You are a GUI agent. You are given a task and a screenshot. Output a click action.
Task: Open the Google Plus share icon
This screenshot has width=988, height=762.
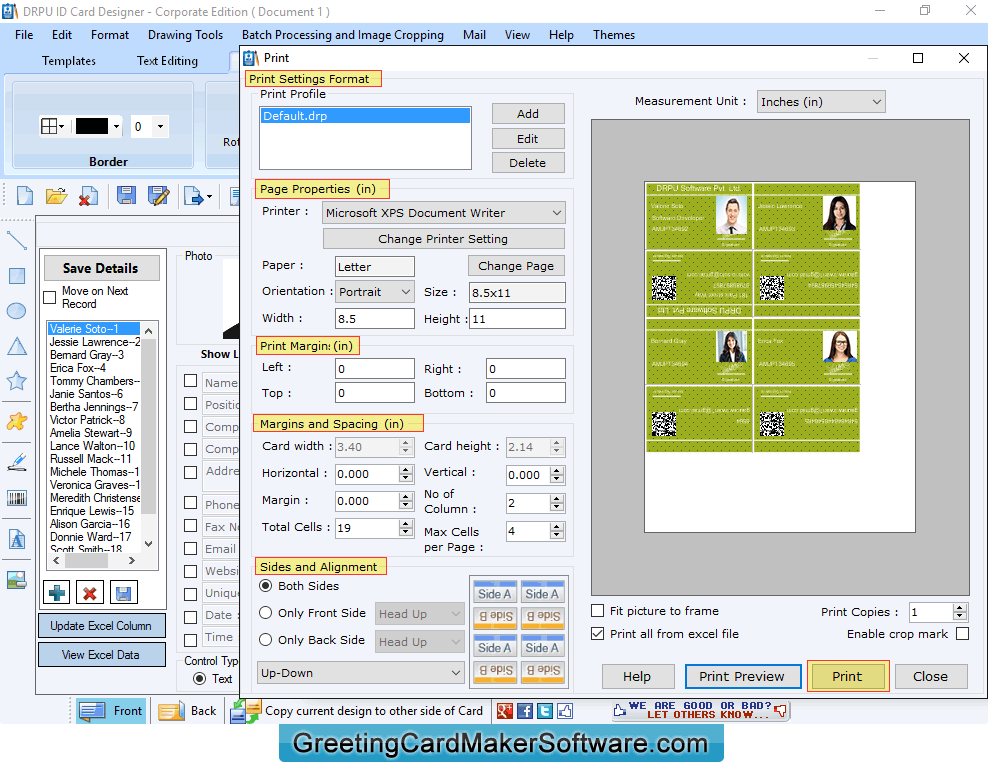[505, 711]
